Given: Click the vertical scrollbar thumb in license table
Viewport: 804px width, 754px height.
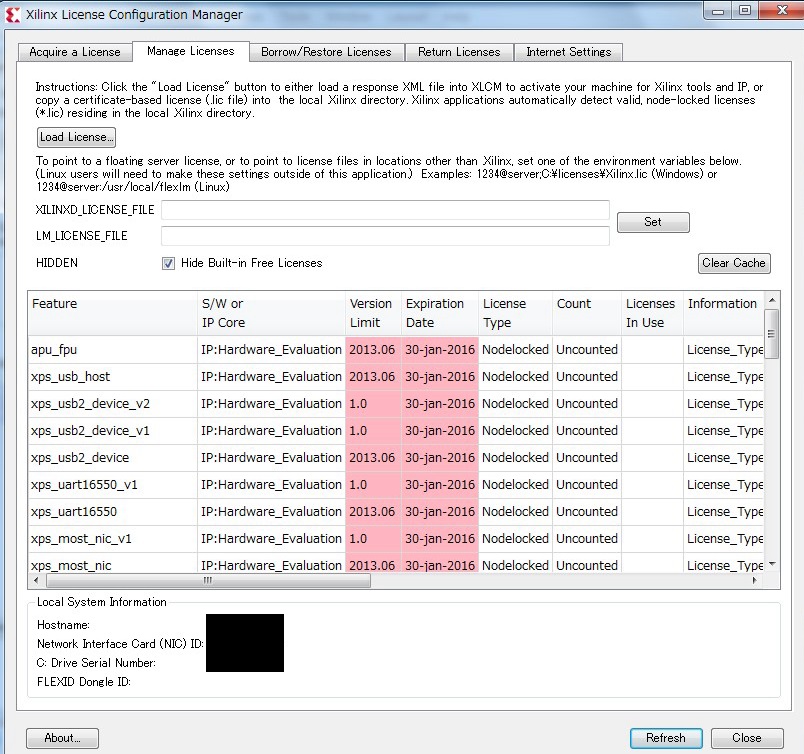Looking at the screenshot, I should (x=771, y=334).
